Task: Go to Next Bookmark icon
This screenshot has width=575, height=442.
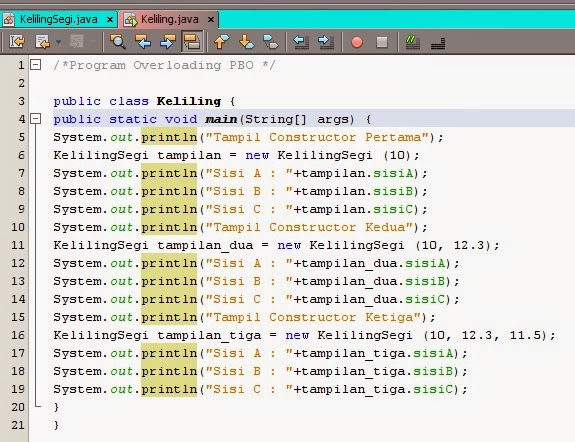Action: (x=246, y=42)
